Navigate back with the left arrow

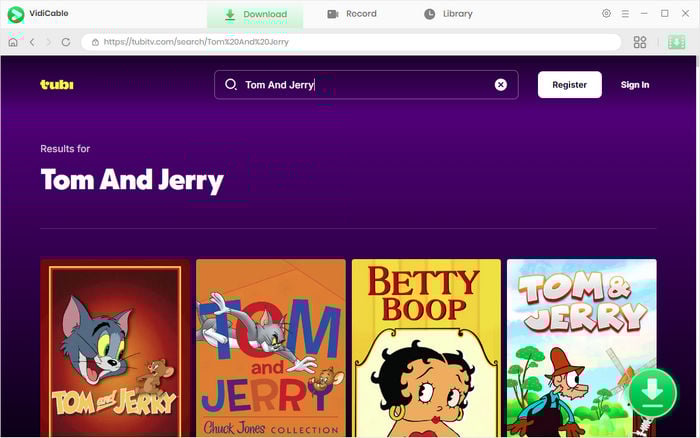coord(32,42)
